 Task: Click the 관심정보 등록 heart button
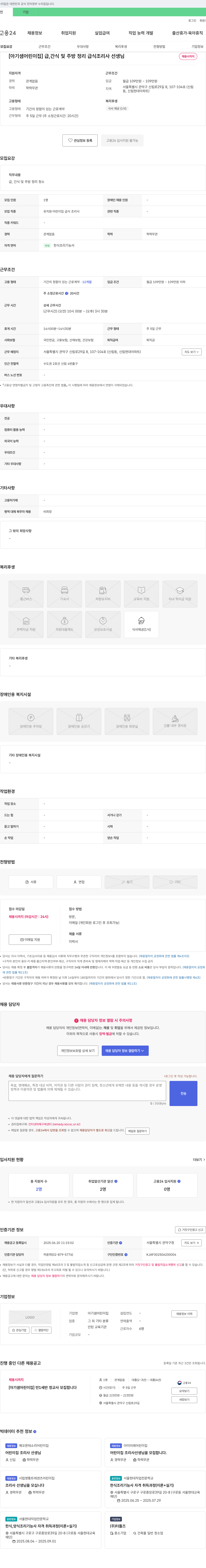point(80,141)
